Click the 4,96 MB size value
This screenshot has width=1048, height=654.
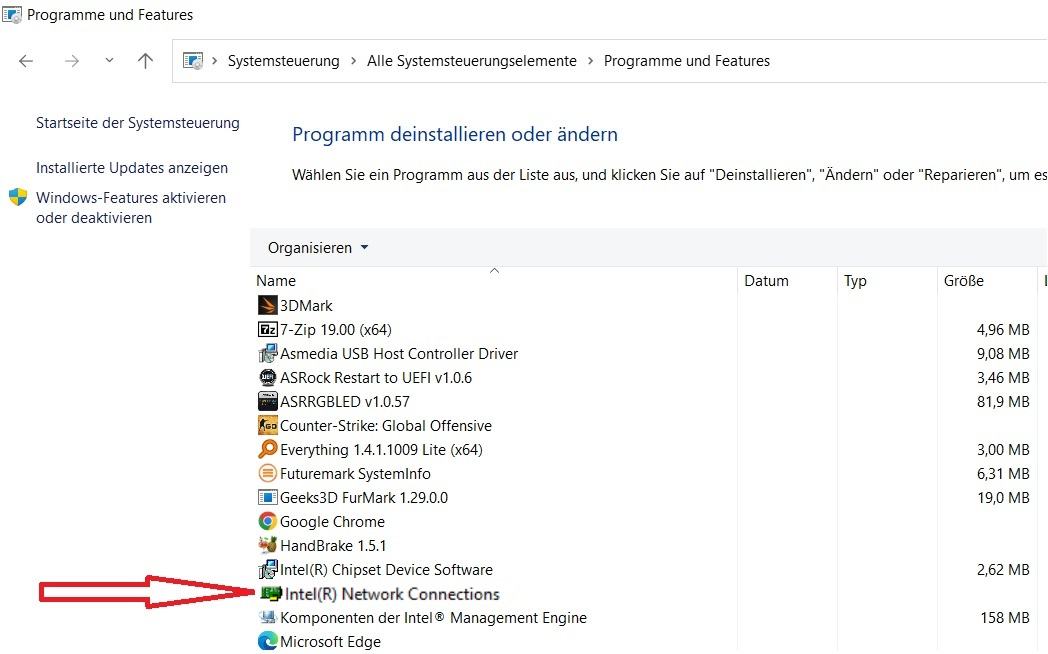coord(1003,329)
